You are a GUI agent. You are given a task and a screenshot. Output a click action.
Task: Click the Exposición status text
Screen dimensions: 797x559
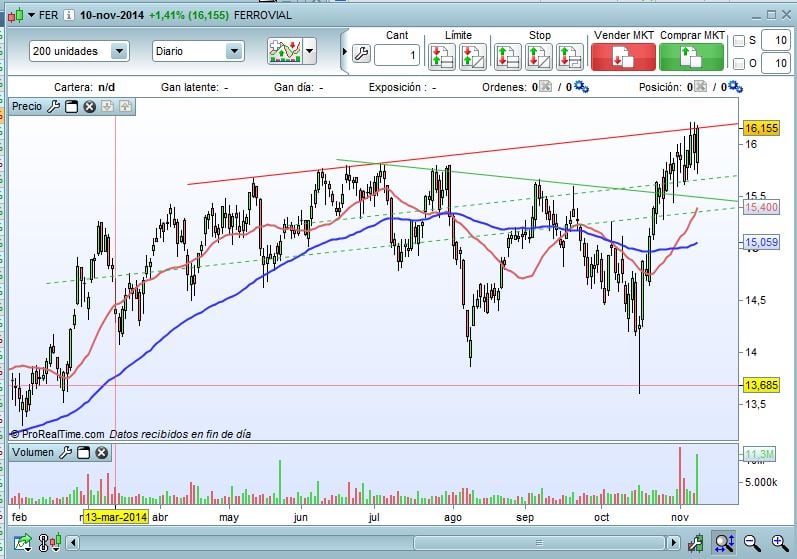403,87
